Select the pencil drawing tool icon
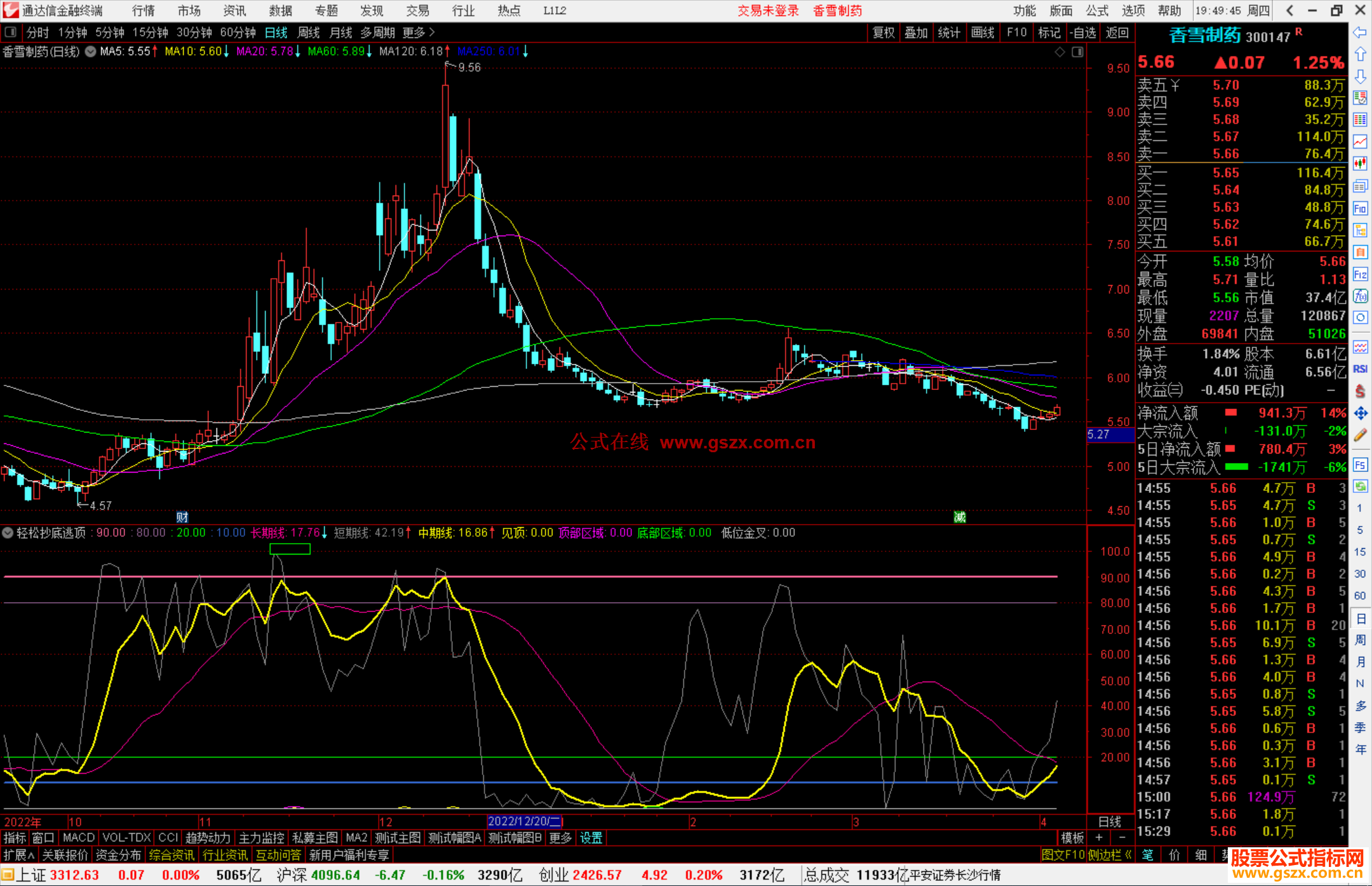The image size is (1372, 886). pyautogui.click(x=1360, y=436)
